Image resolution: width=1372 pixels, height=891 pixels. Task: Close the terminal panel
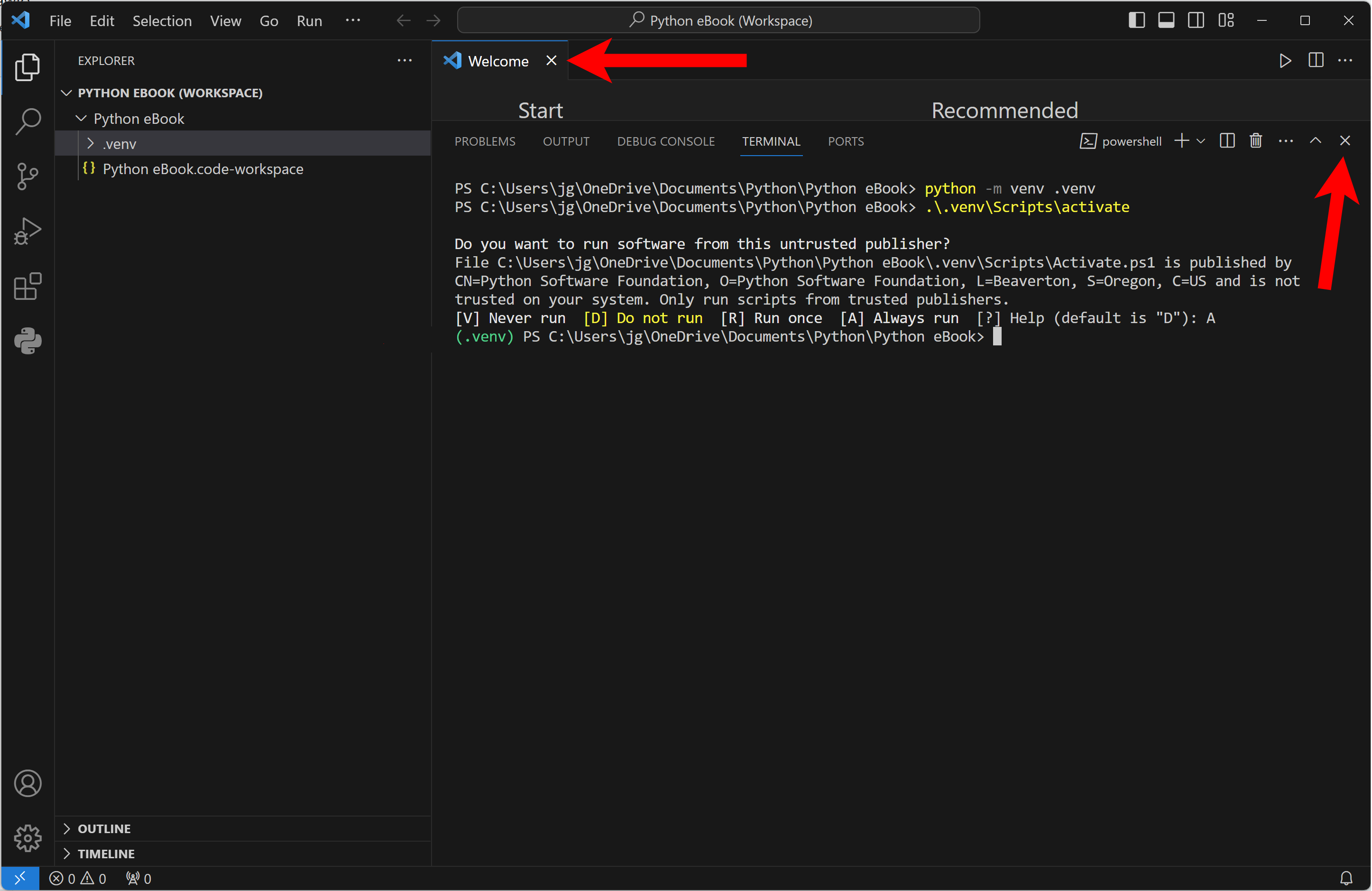1345,141
